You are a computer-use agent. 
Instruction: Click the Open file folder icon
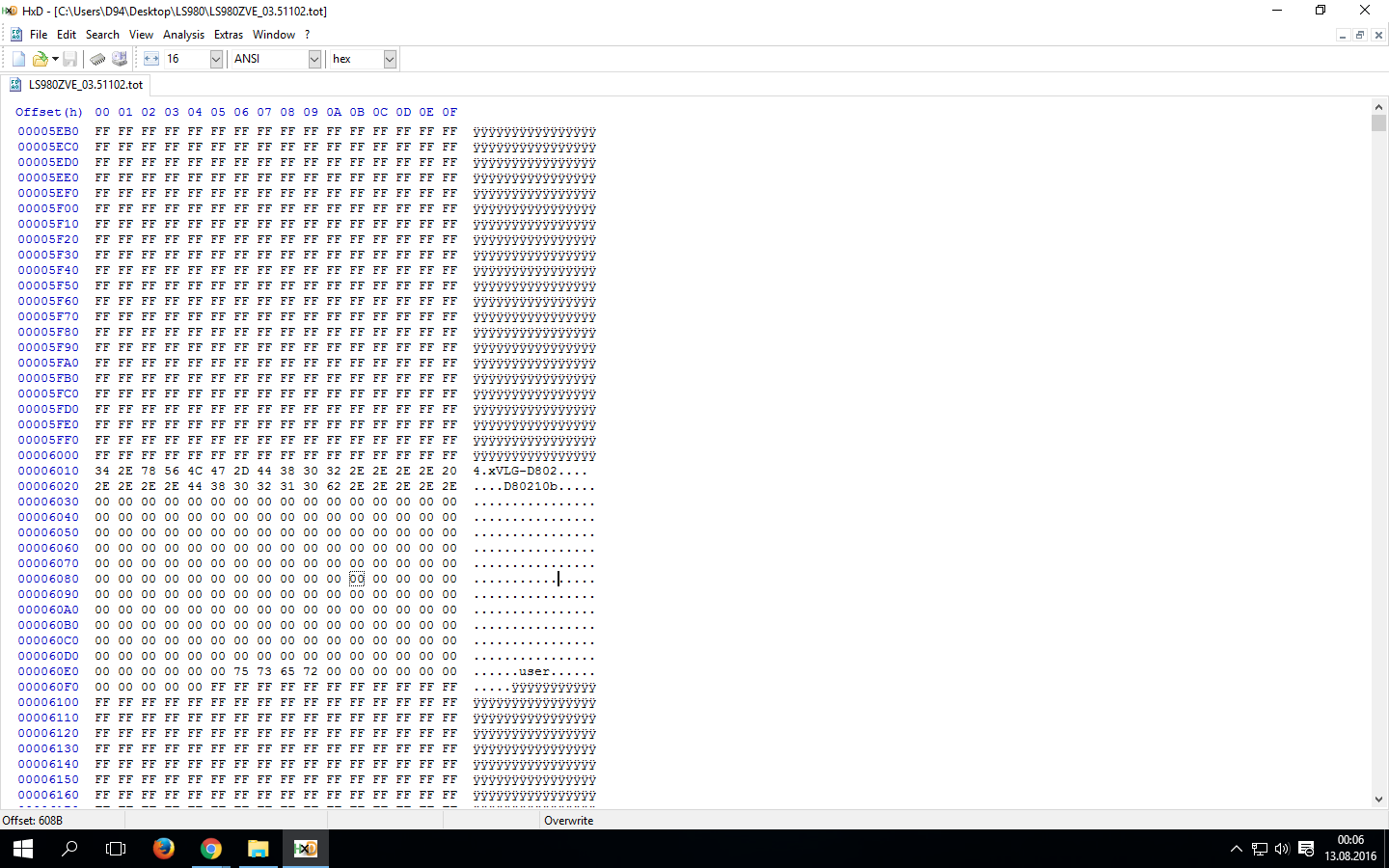tap(40, 59)
